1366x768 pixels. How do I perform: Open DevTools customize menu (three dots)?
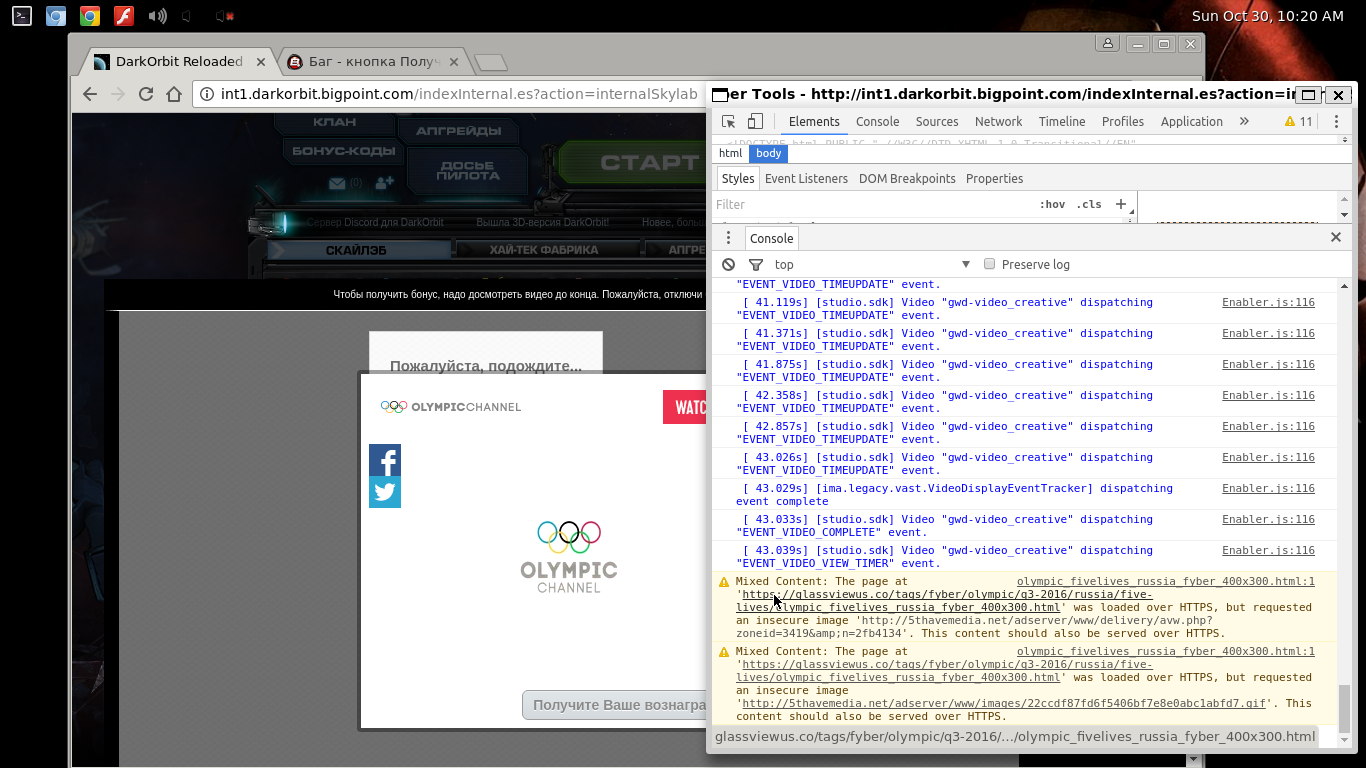pyautogui.click(x=1336, y=121)
